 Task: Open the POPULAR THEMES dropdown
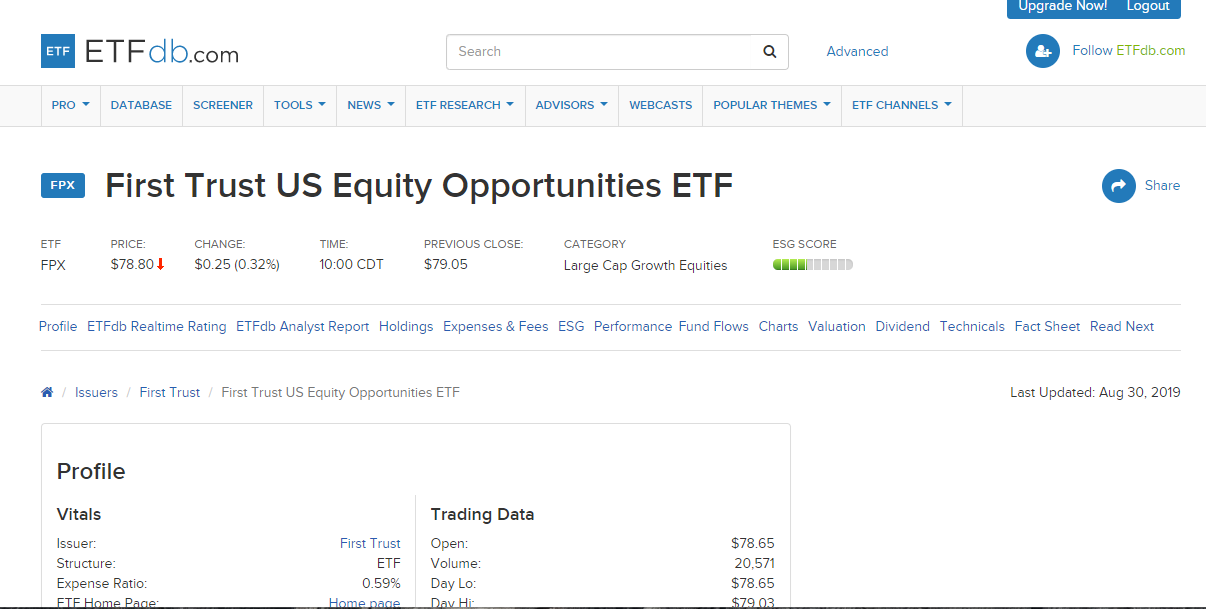click(771, 105)
